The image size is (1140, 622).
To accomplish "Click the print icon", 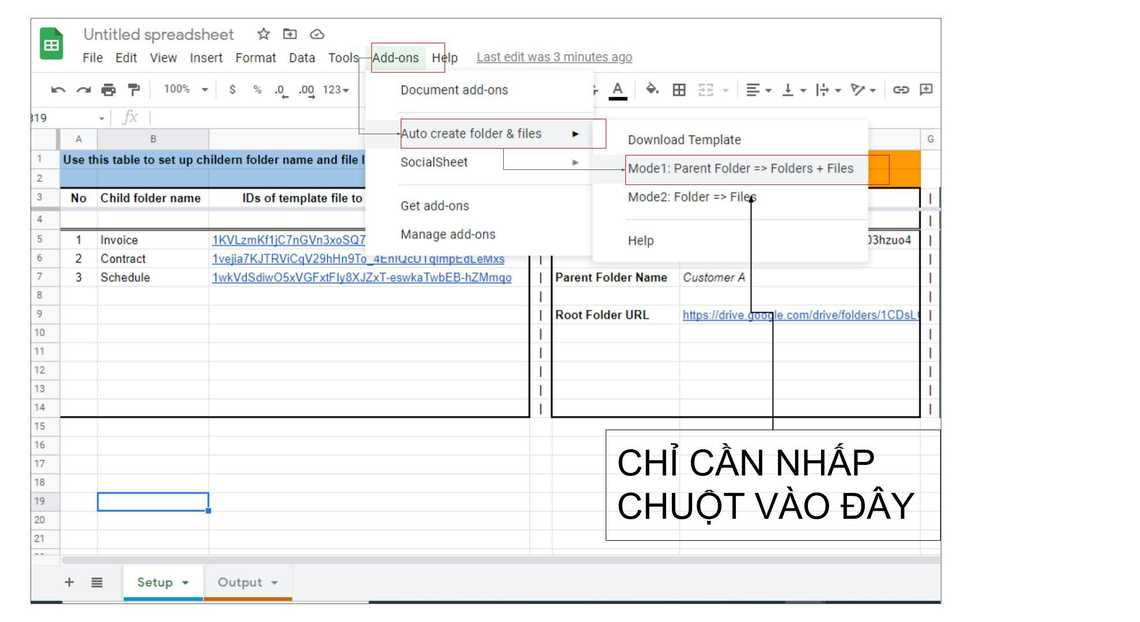I will (x=108, y=90).
